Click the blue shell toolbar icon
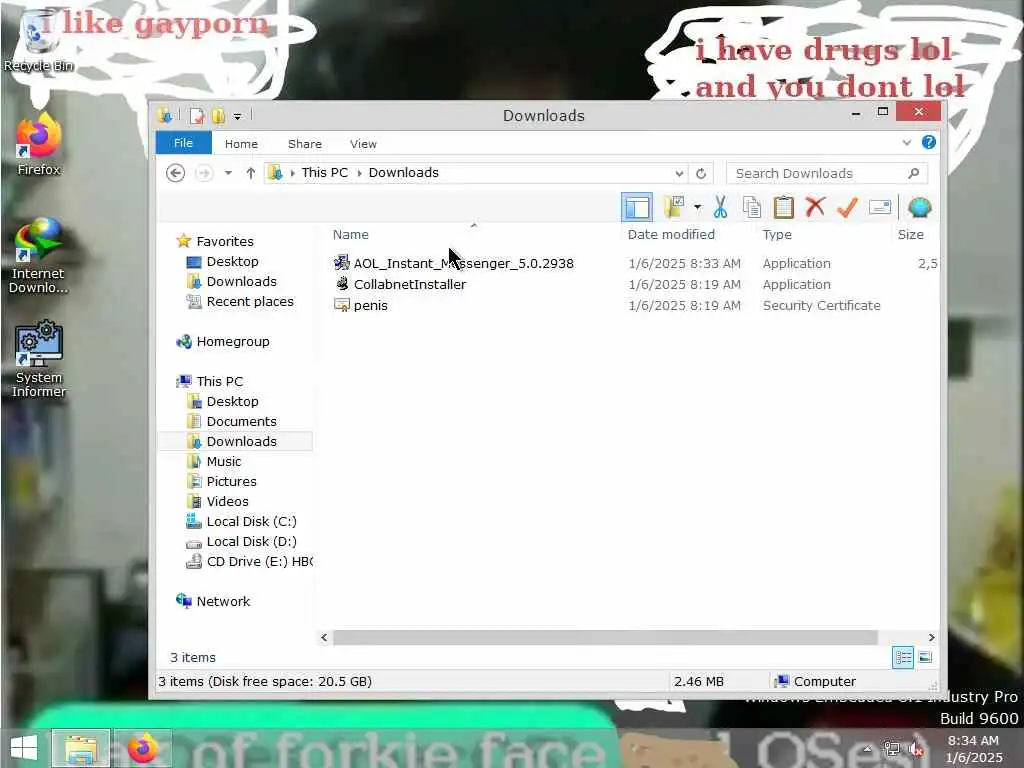Image resolution: width=1024 pixels, height=768 pixels. coord(920,208)
